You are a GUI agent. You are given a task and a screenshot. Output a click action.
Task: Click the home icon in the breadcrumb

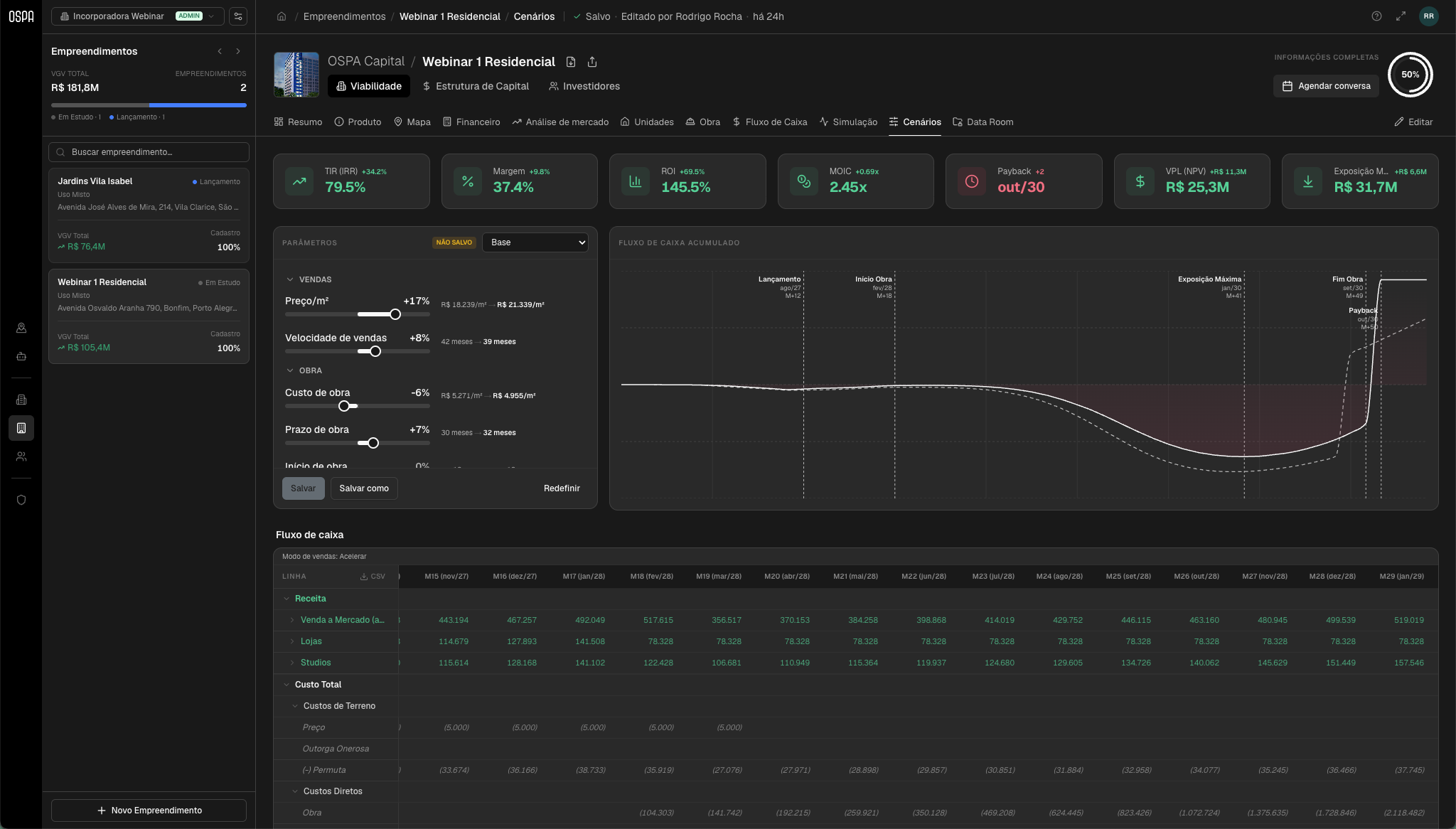(x=282, y=16)
